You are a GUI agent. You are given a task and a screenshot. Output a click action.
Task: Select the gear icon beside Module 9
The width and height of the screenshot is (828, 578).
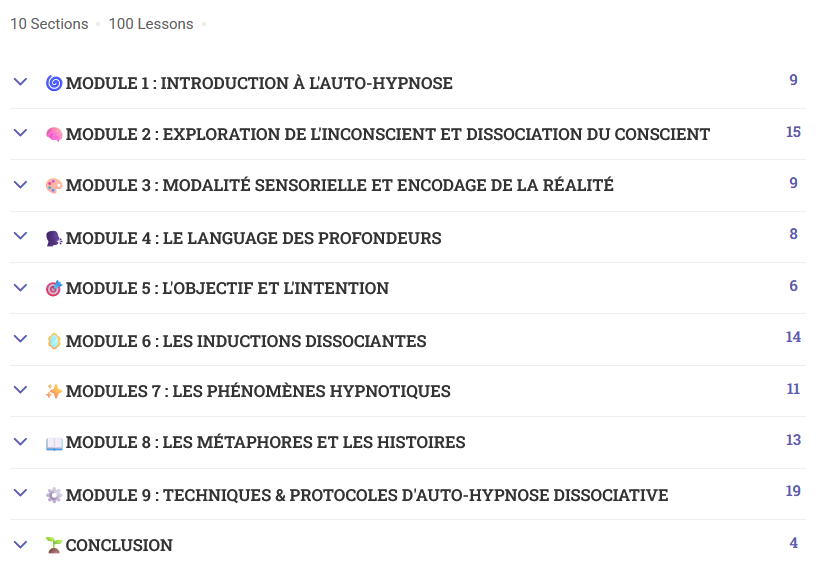(55, 493)
